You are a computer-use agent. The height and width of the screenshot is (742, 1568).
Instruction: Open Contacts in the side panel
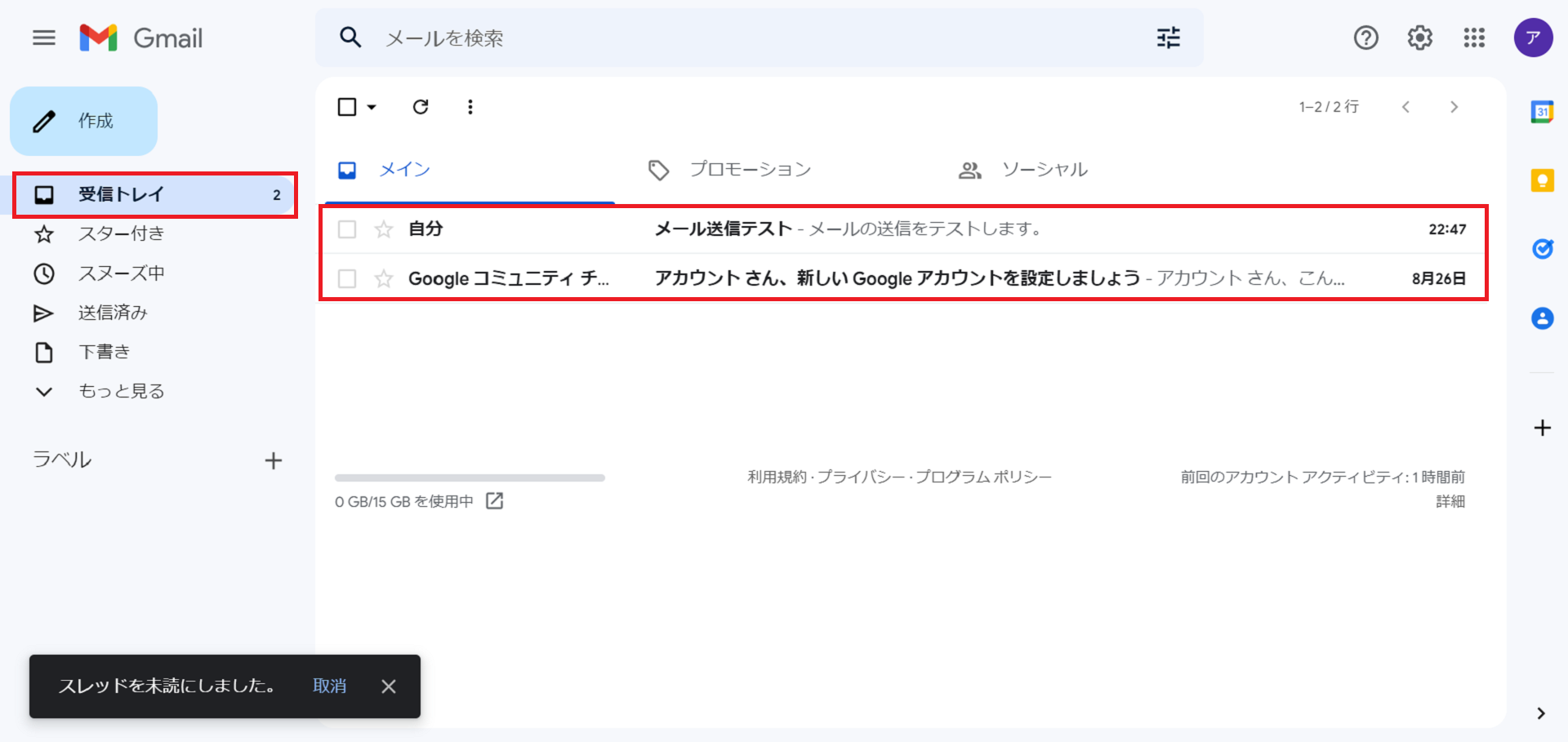coord(1543,318)
